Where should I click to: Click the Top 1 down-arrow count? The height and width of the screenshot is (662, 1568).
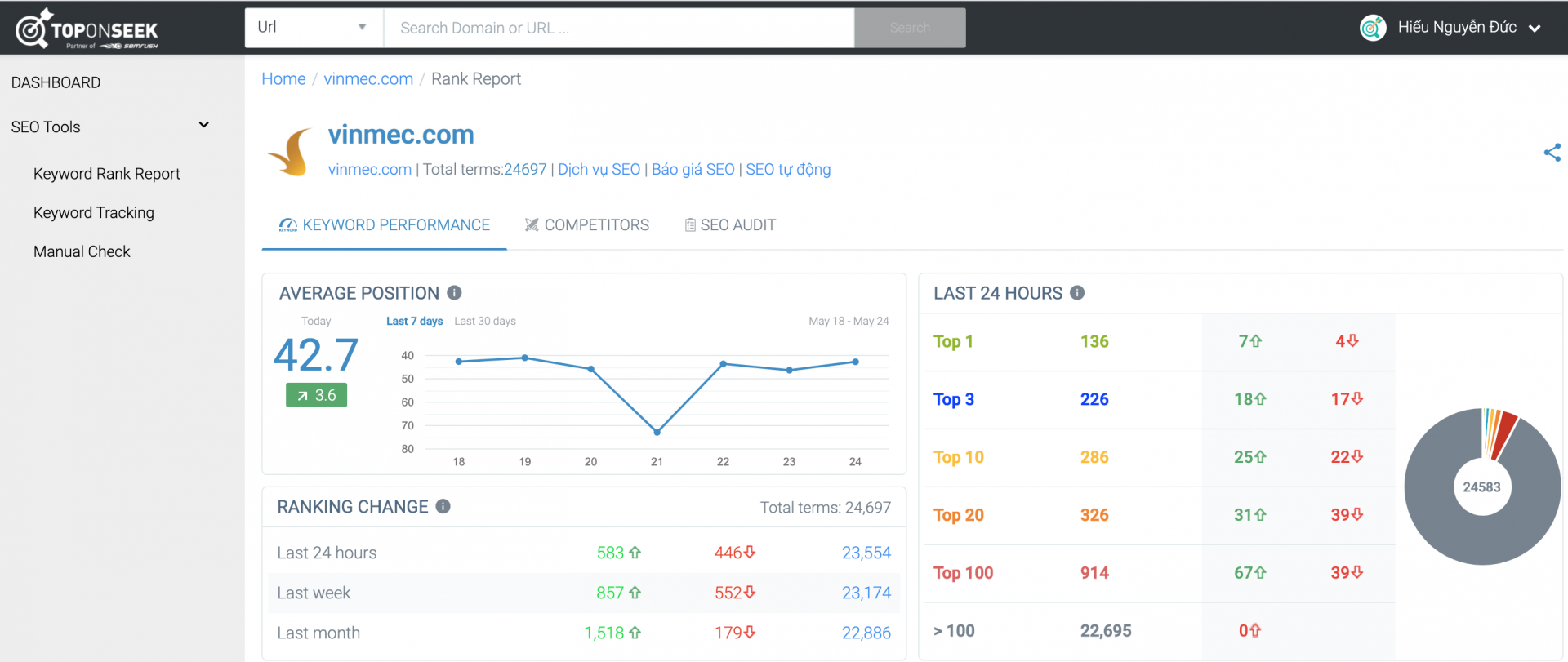click(x=1346, y=341)
